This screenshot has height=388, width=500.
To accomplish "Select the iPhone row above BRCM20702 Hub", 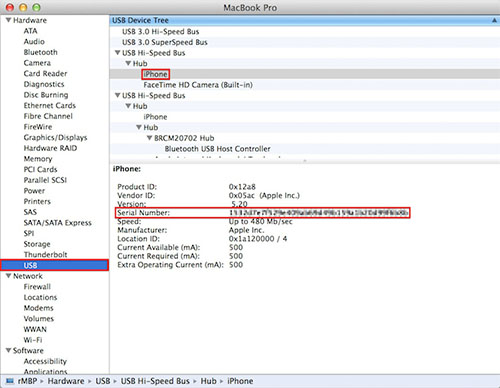I will tap(305, 117).
